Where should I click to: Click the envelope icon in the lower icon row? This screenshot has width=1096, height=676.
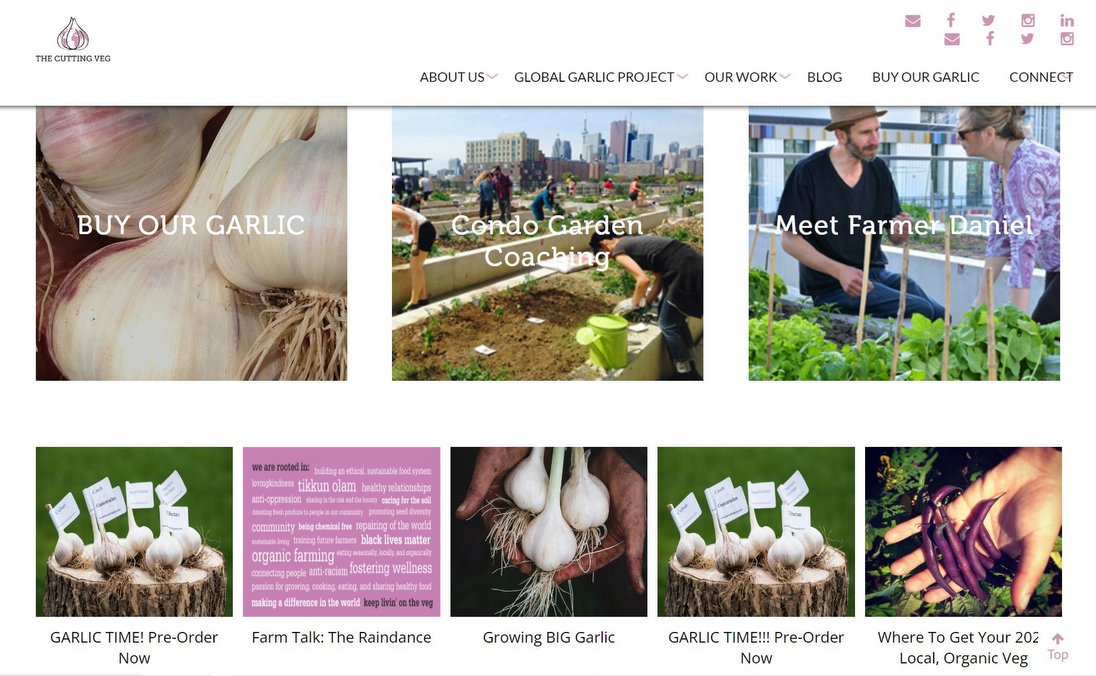951,39
